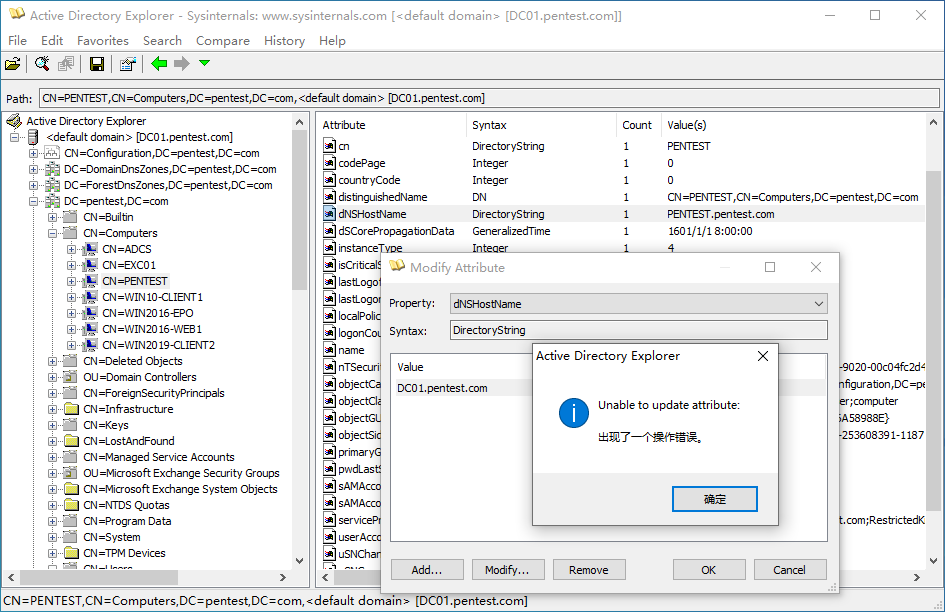945x612 pixels.
Task: Click the dSCorePropagationData attribute icon
Action: [329, 231]
